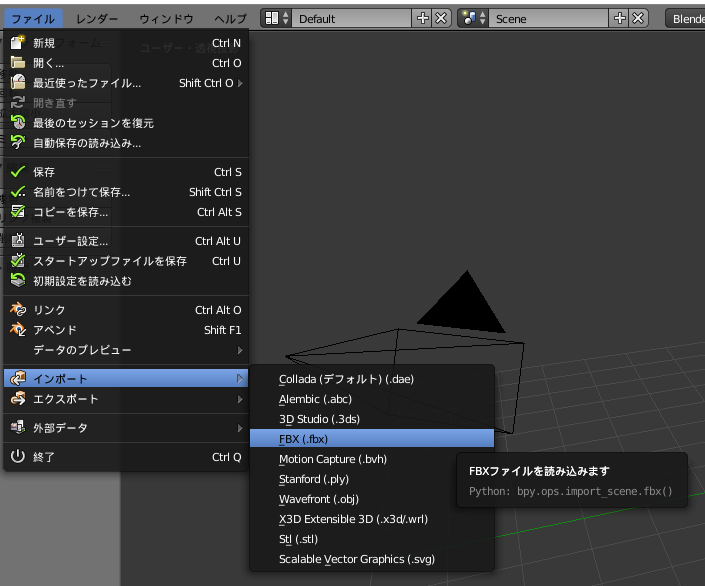Click the recent files icon beside 最近使ったファイル
Screen dimensions: 705x586
click(18, 83)
